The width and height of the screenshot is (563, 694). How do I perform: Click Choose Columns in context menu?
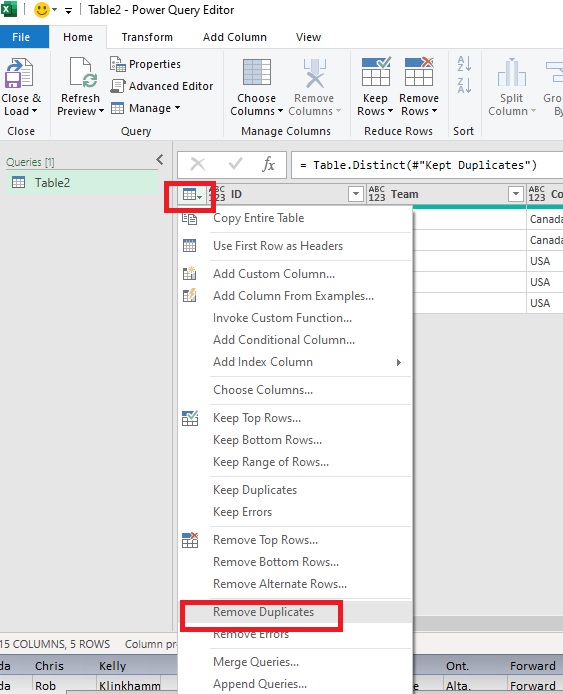click(295, 390)
